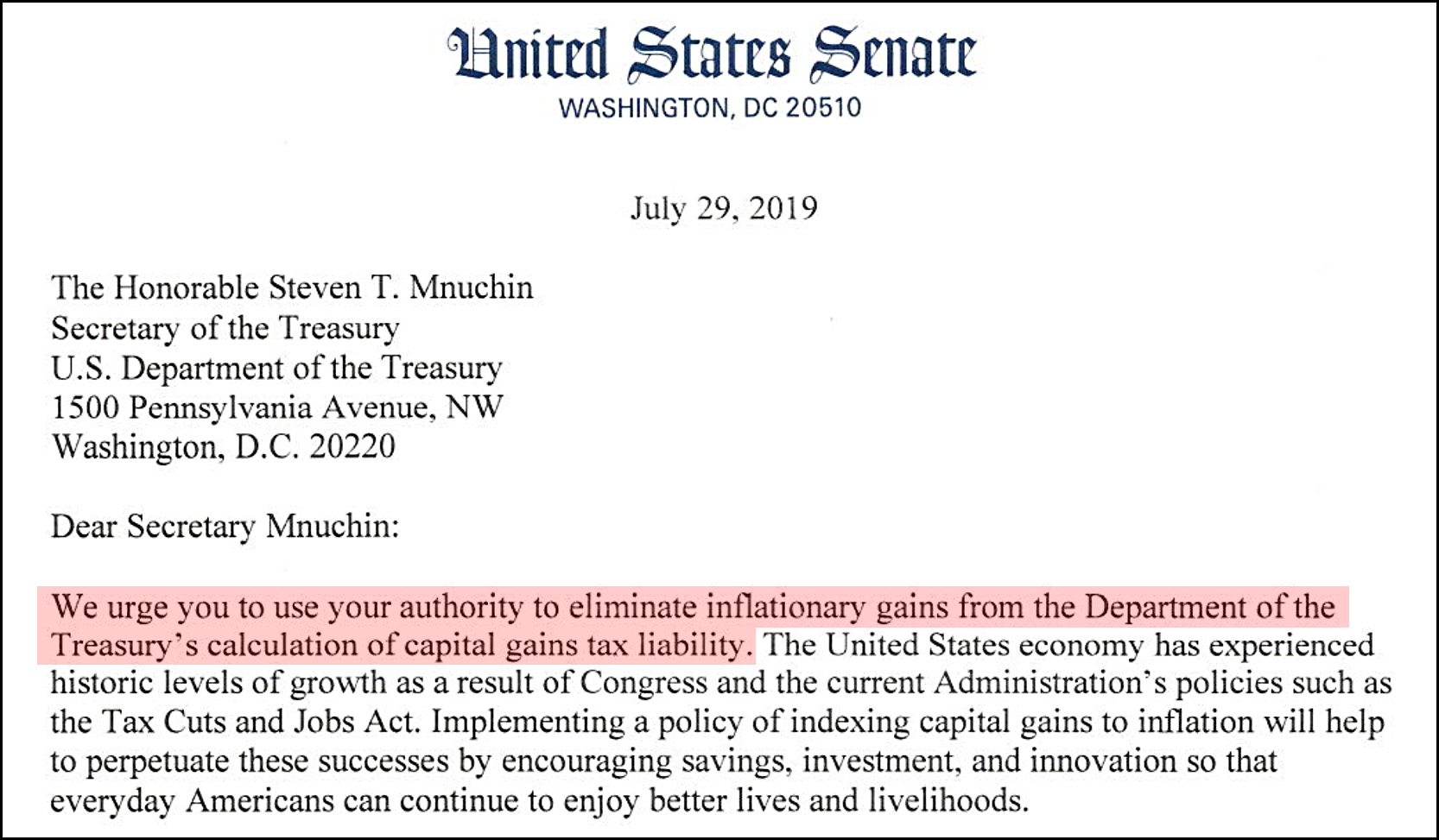
Task: Select the date July 29, 2019
Action: pos(724,208)
